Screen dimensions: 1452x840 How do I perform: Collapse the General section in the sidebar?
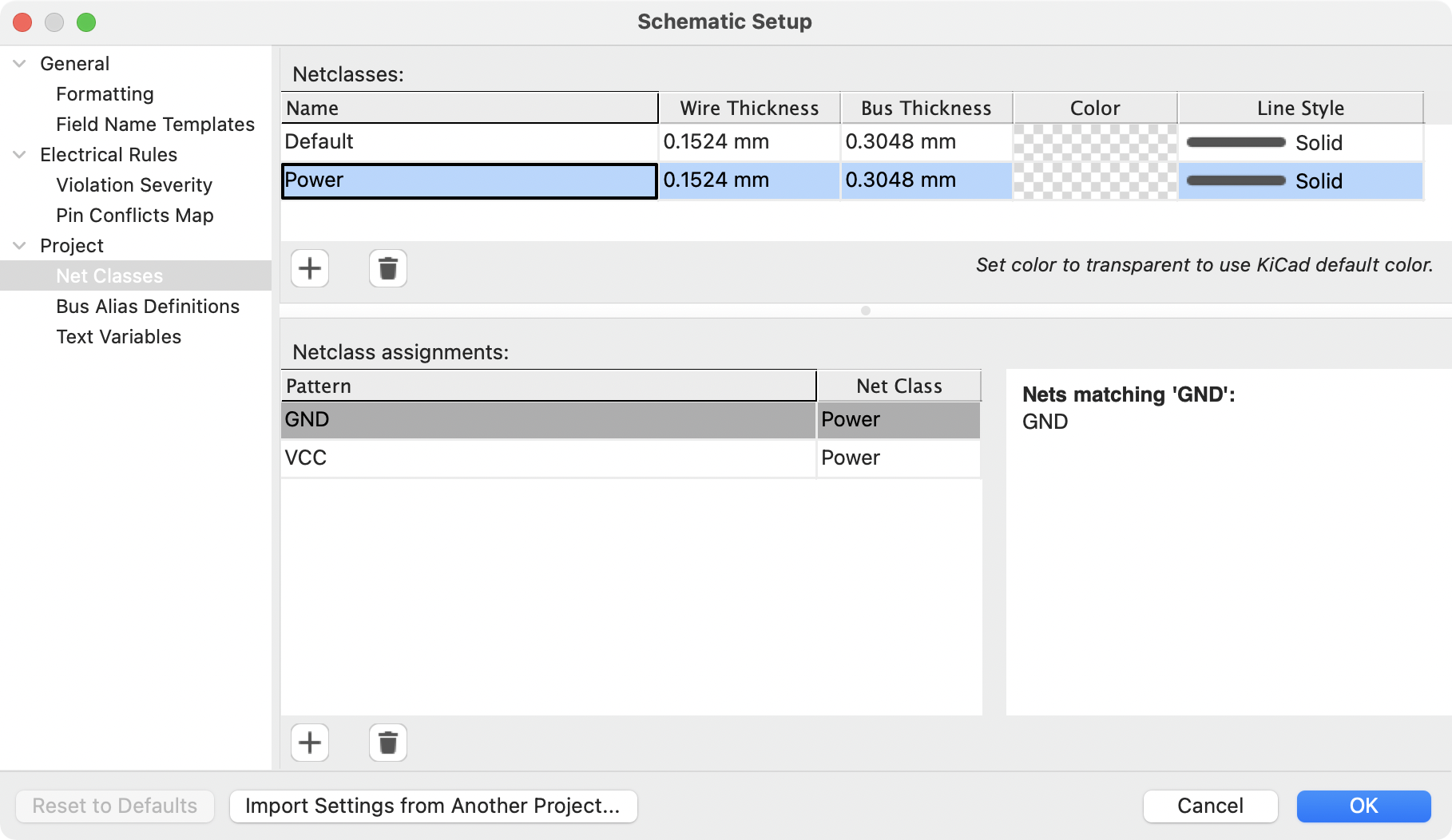(x=19, y=64)
